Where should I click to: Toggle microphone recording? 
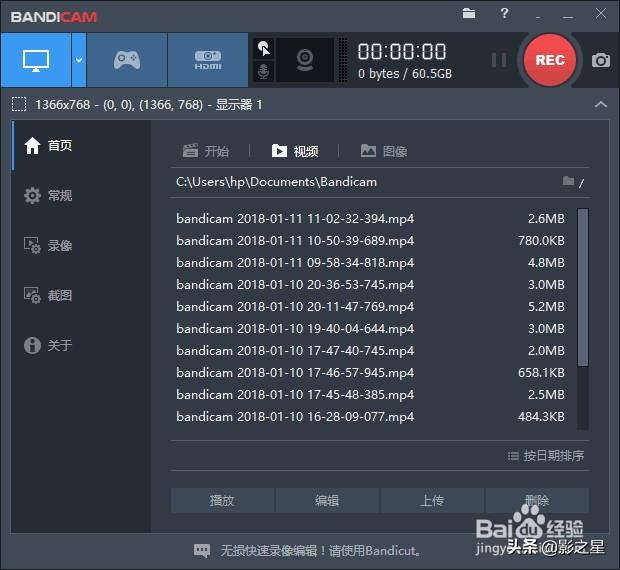(x=264, y=72)
